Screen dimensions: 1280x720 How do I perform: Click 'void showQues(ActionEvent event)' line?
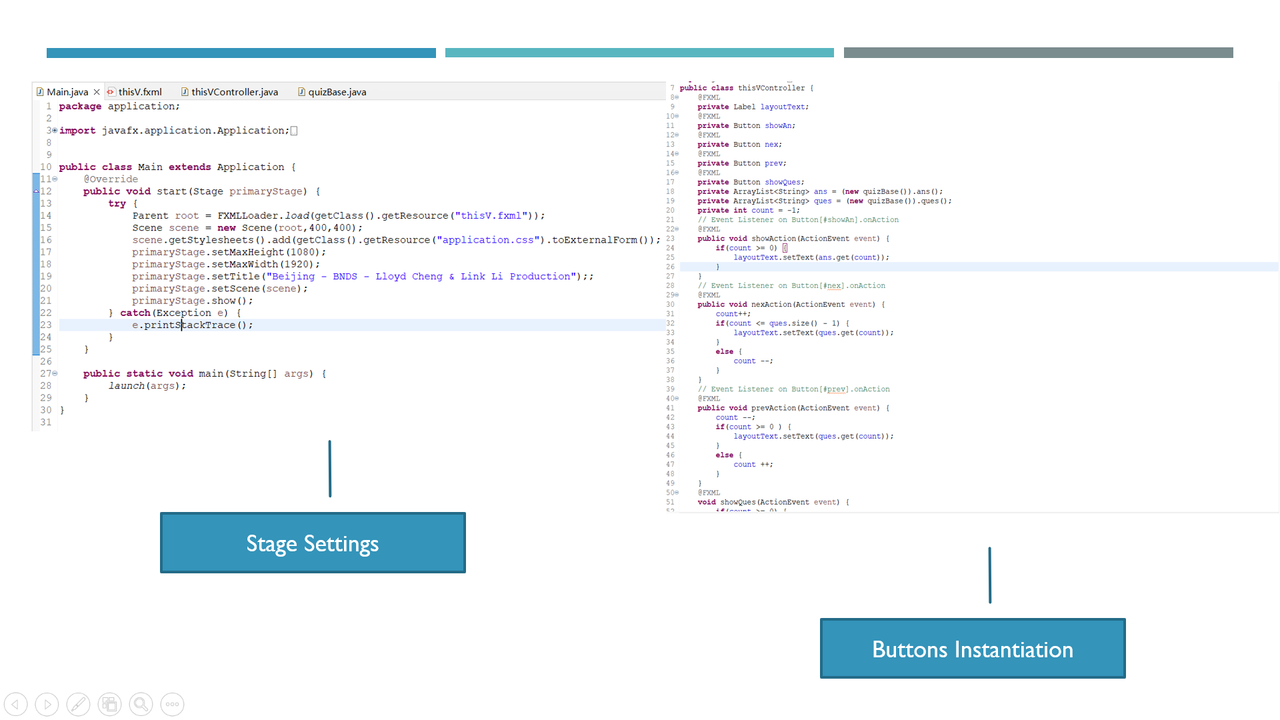772,502
